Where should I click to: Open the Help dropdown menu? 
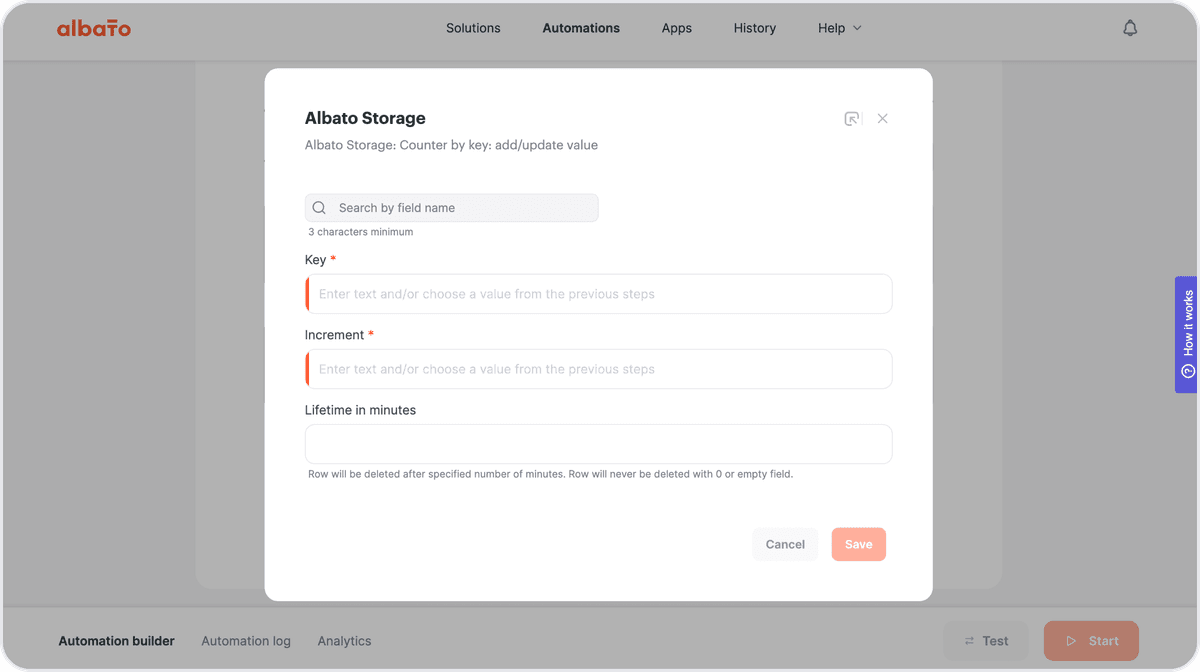[x=840, y=28]
